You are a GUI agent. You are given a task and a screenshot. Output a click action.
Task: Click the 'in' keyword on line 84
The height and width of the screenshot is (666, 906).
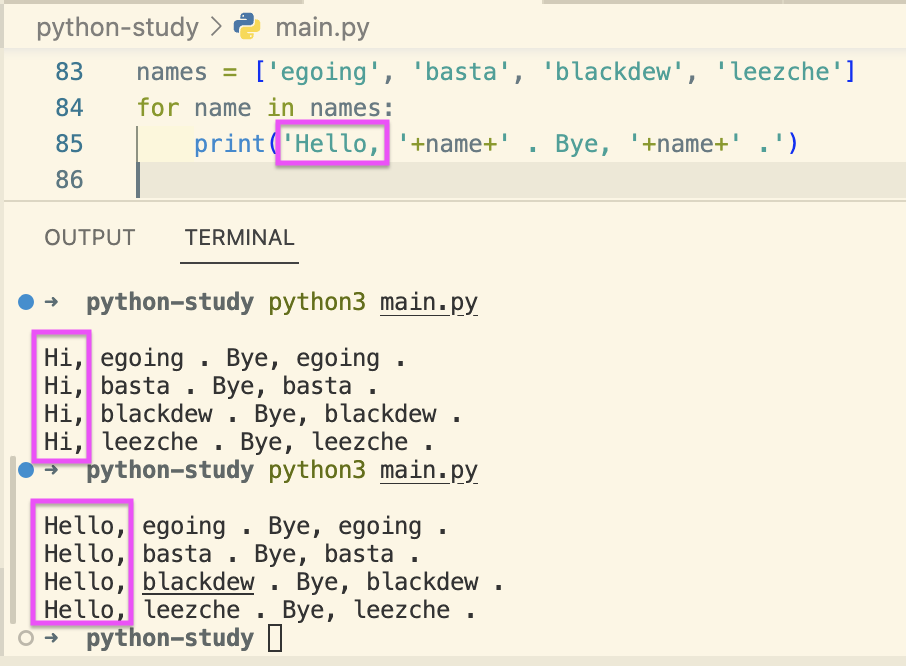coord(281,108)
